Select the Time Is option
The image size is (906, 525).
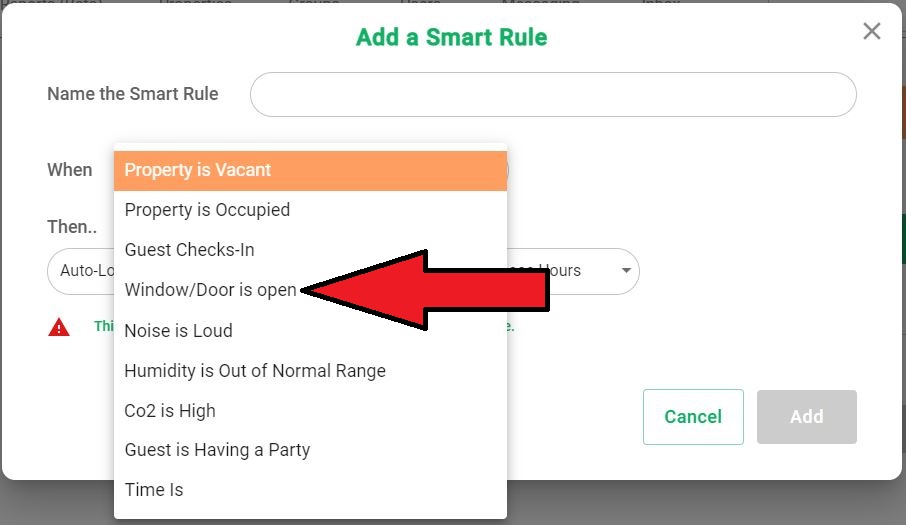(x=310, y=489)
